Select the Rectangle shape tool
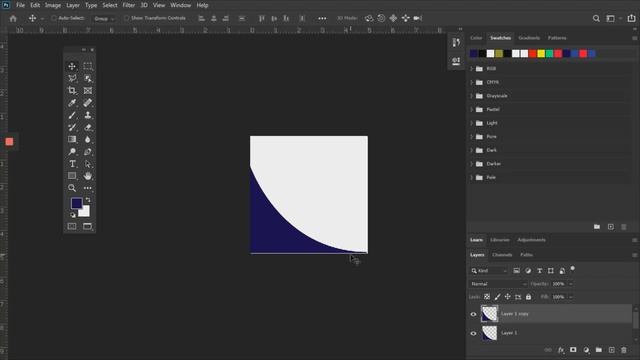The image size is (640, 360). [72, 176]
